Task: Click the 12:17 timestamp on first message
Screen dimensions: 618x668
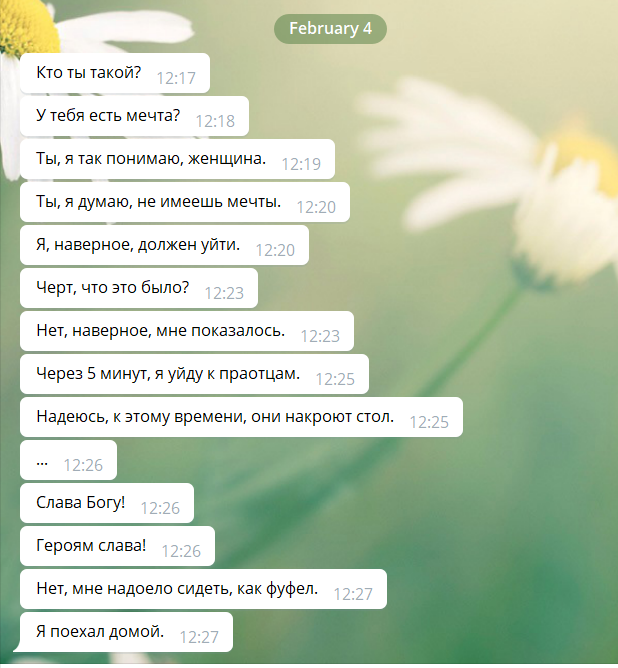Action: click(176, 78)
